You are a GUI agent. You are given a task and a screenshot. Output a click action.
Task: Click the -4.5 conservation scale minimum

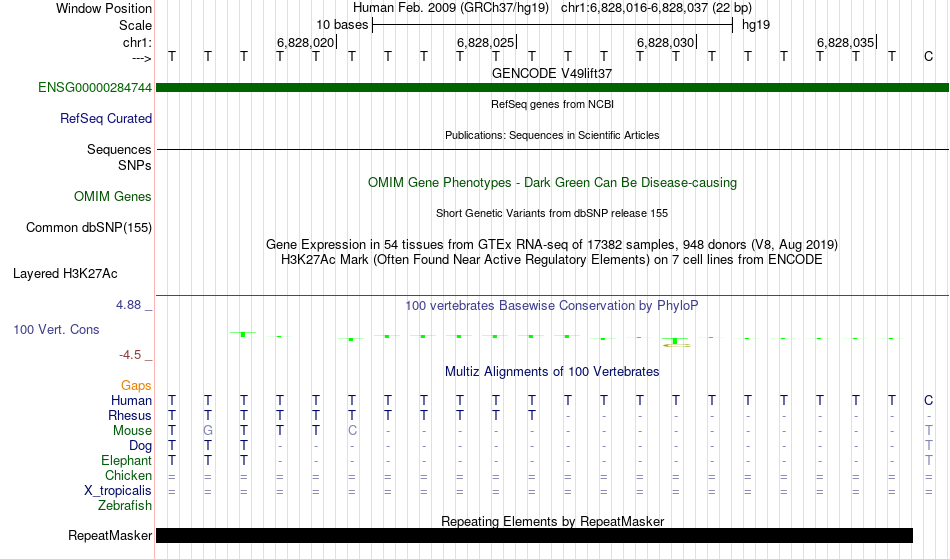click(130, 355)
